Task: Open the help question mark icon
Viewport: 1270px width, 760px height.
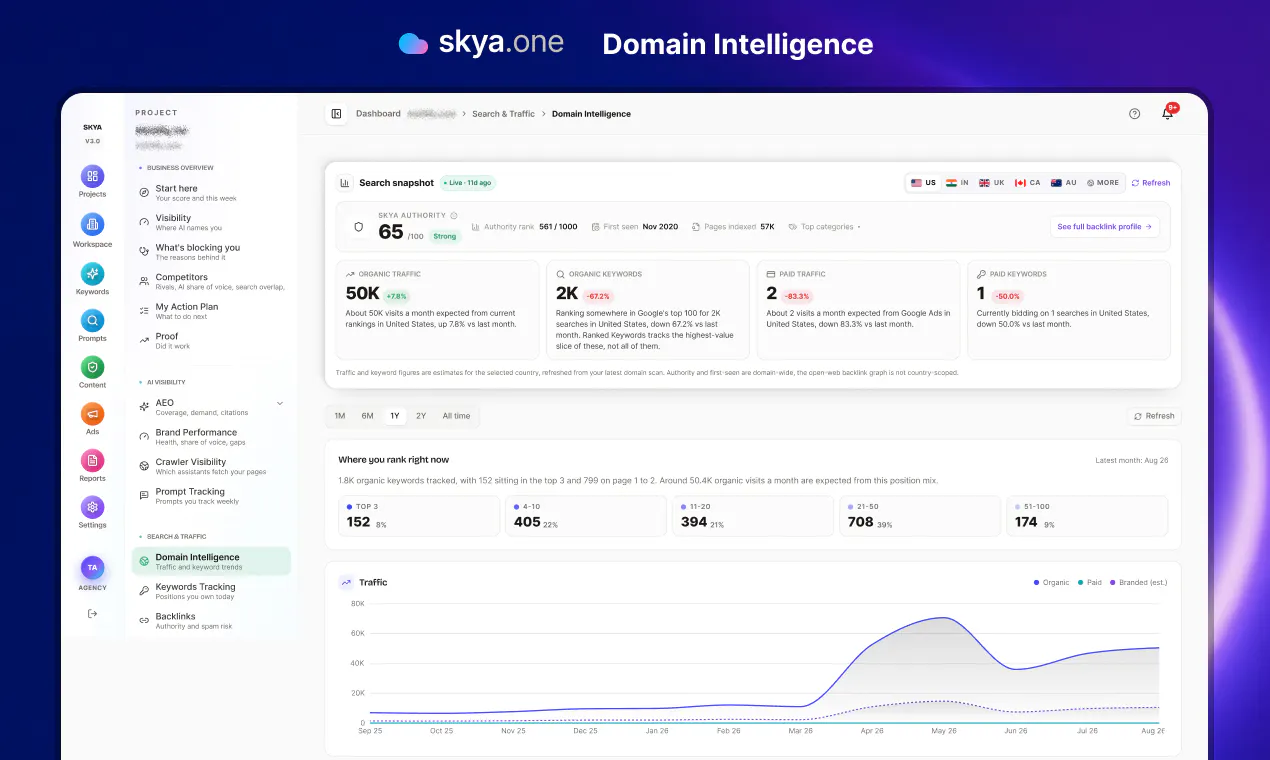Action: click(x=1134, y=114)
